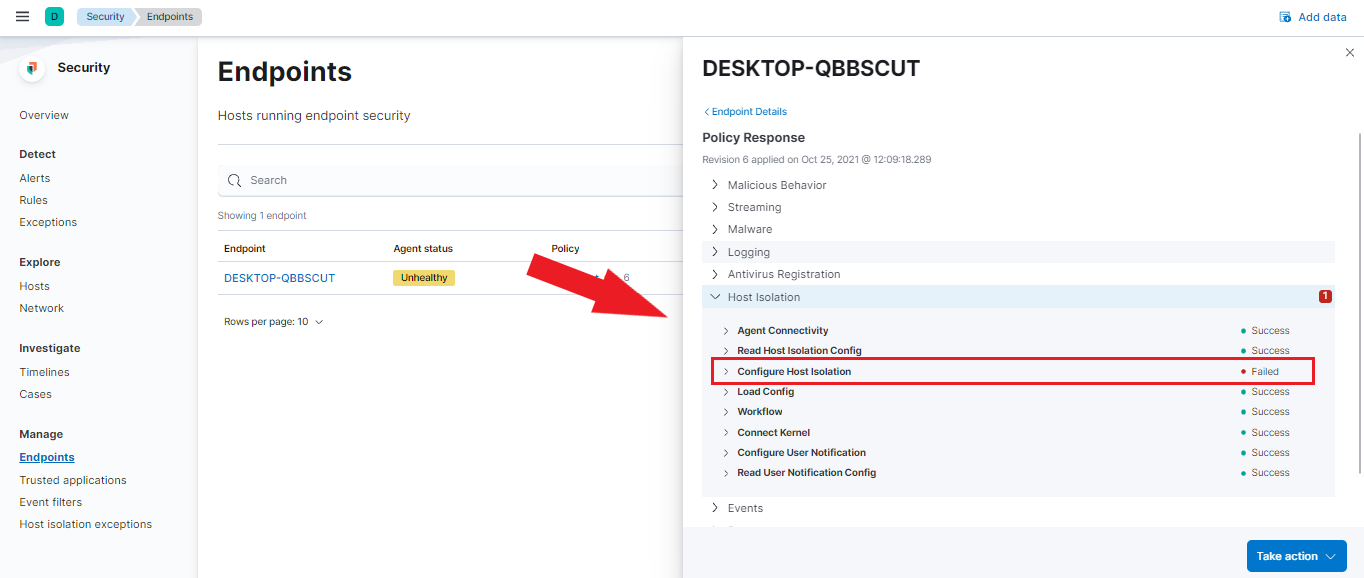
Task: Click the Agent status column header
Action: click(423, 248)
